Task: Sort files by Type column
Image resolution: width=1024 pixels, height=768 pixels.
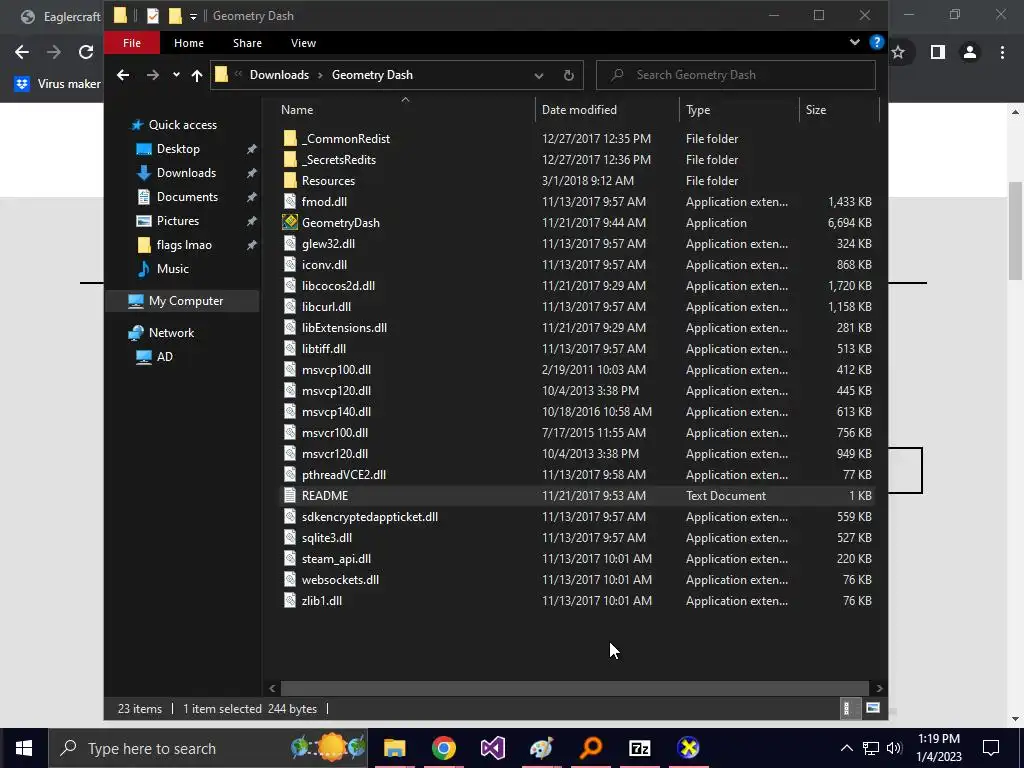Action: (697, 110)
